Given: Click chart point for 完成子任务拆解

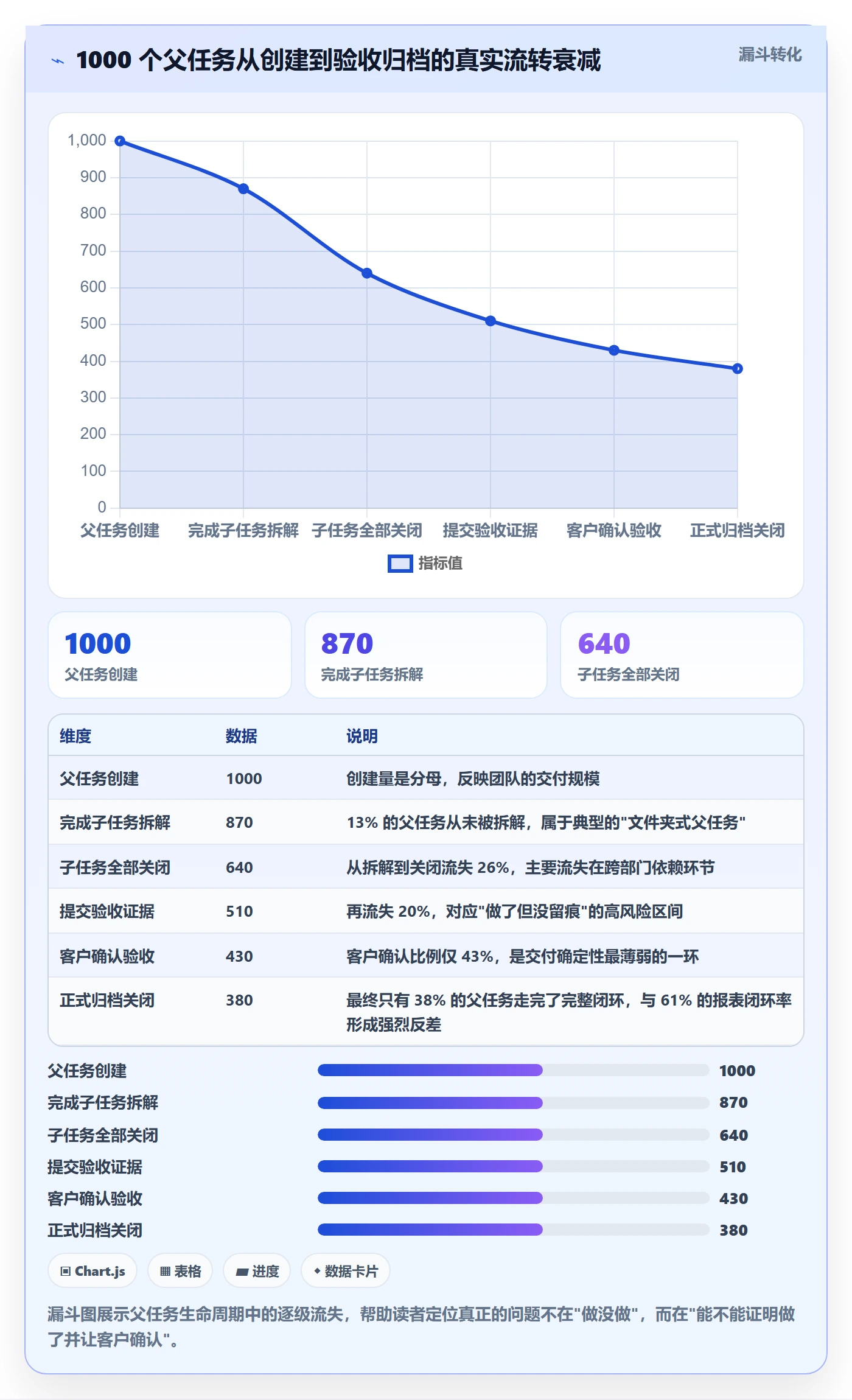Looking at the screenshot, I should click(x=243, y=189).
